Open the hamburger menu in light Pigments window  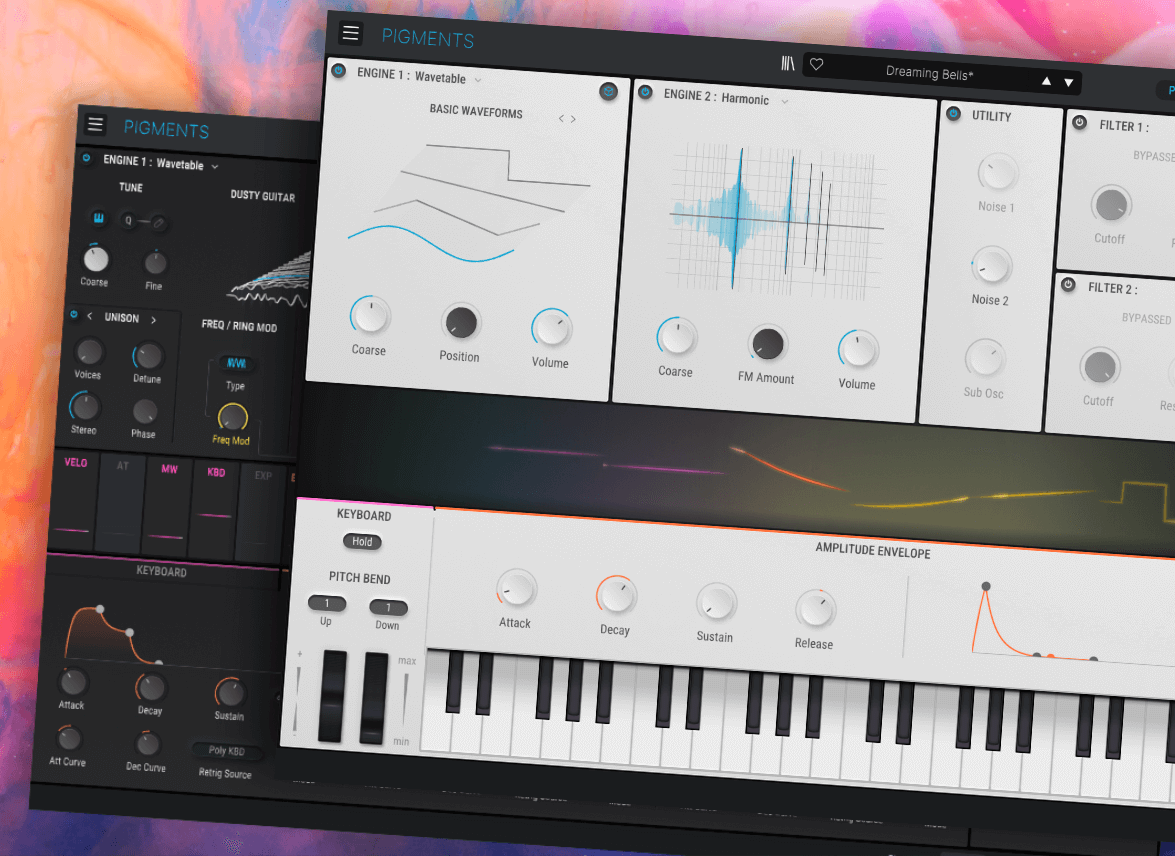tap(350, 33)
